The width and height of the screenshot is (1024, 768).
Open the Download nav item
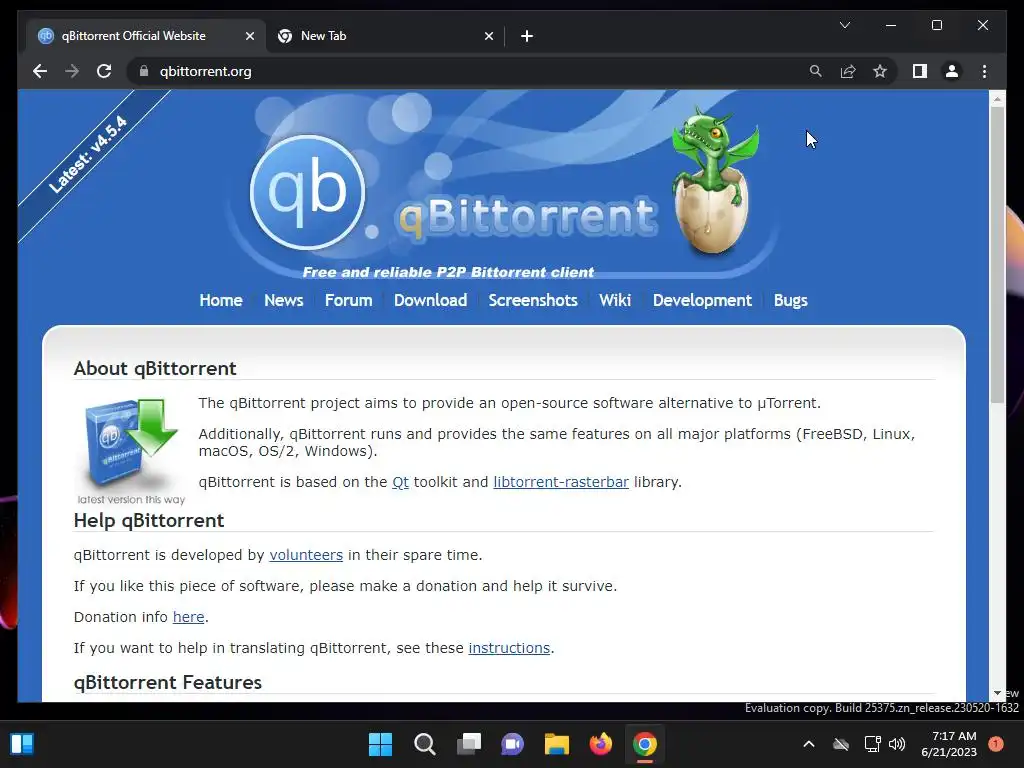430,300
